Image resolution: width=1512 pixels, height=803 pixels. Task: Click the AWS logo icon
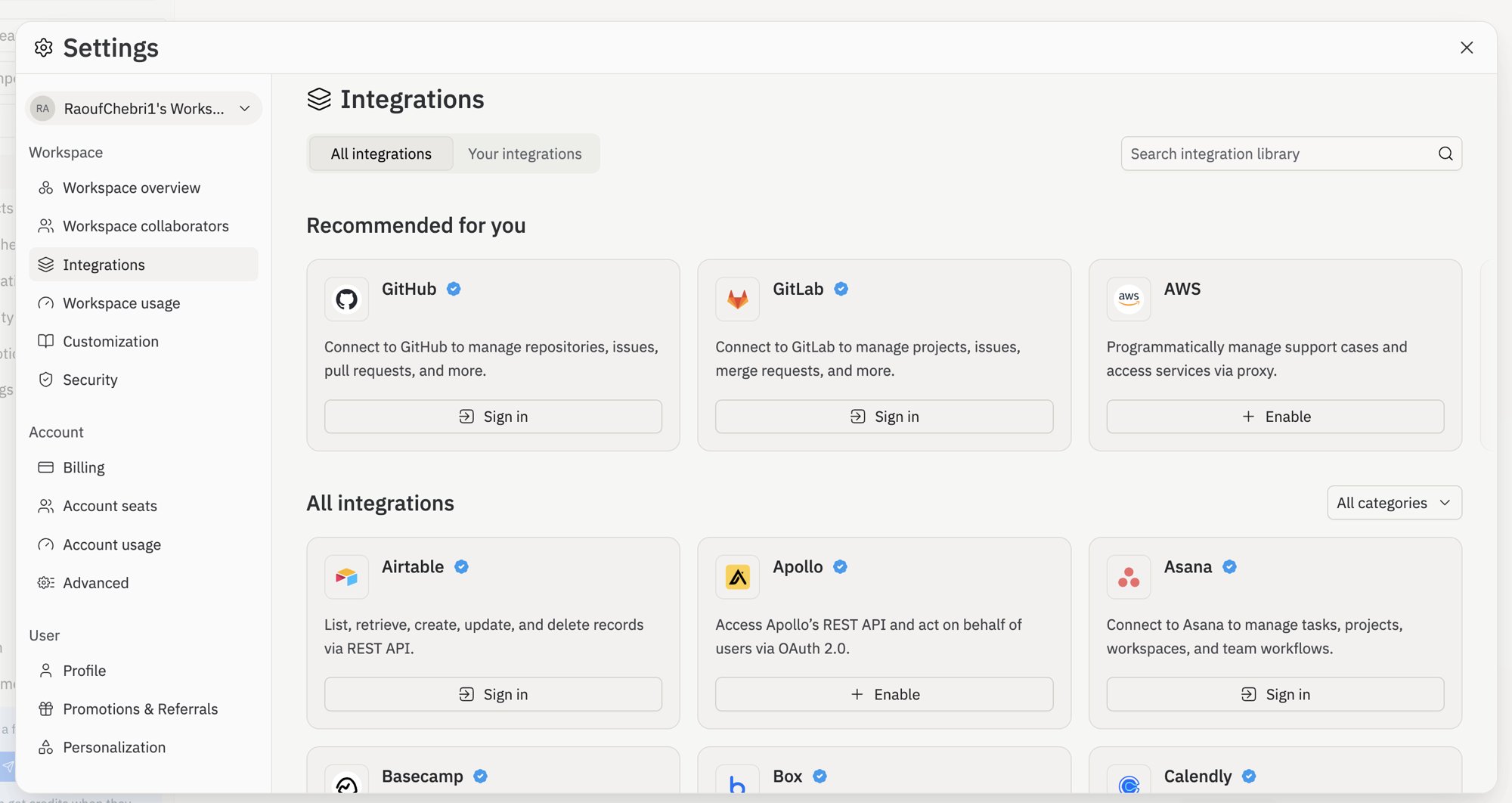pyautogui.click(x=1129, y=299)
